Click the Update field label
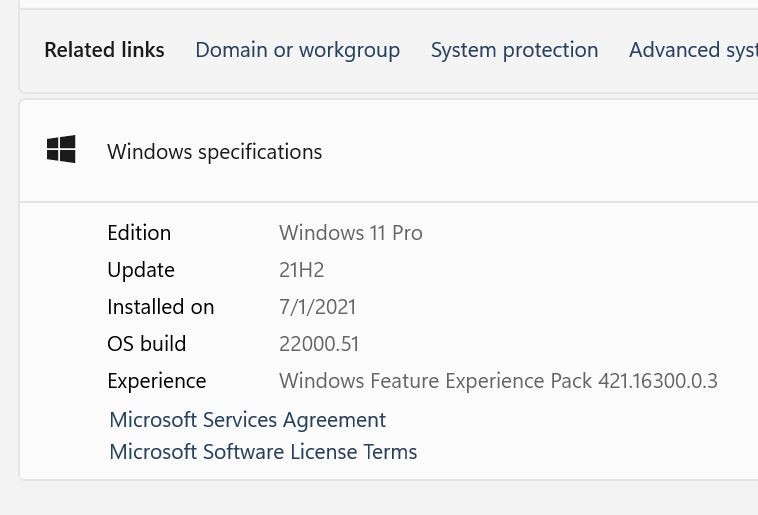Viewport: 758px width, 515px height. click(141, 270)
